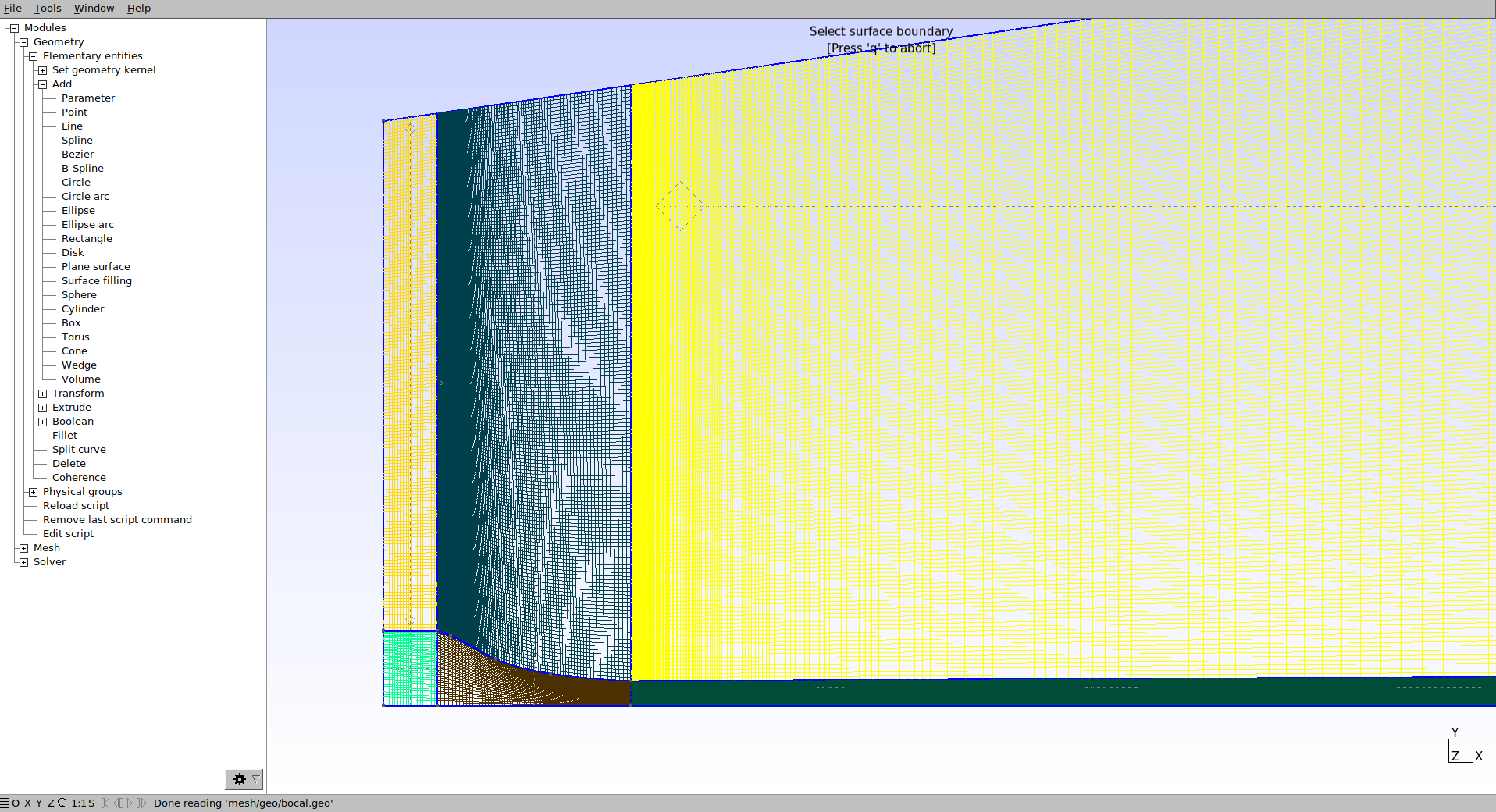1496x812 pixels.
Task: Select Circle arc under Add
Action: coord(85,197)
